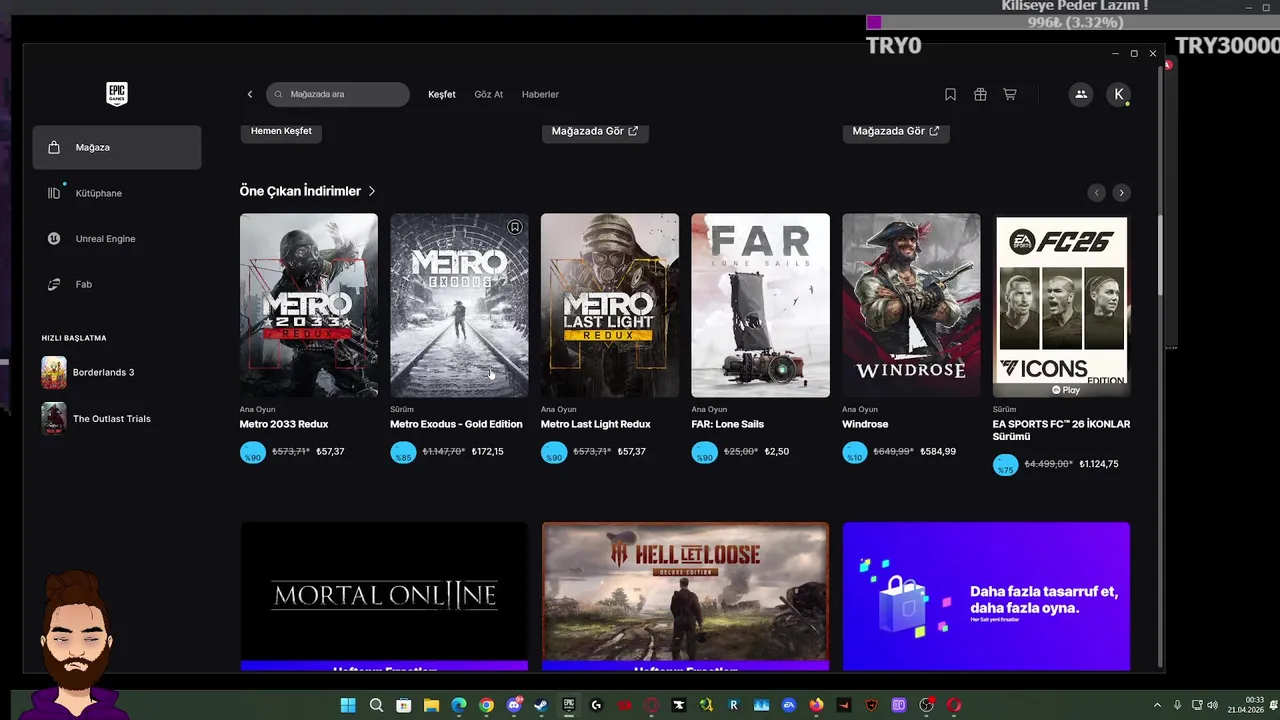Click the FAR: Lone Sails title text

coord(727,424)
